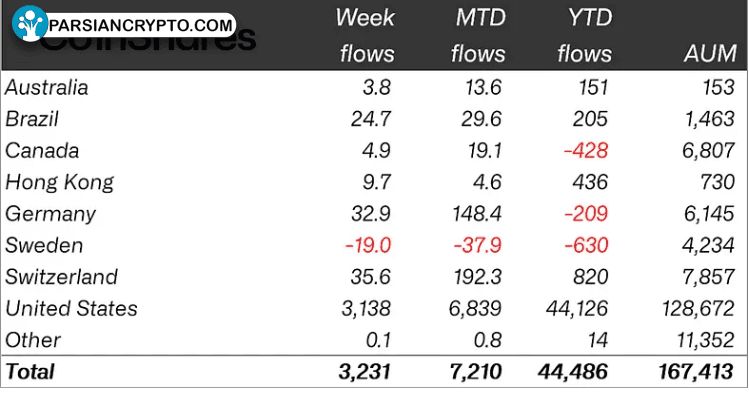749x409 pixels.
Task: Select the Week flows column header
Action: 365,36
